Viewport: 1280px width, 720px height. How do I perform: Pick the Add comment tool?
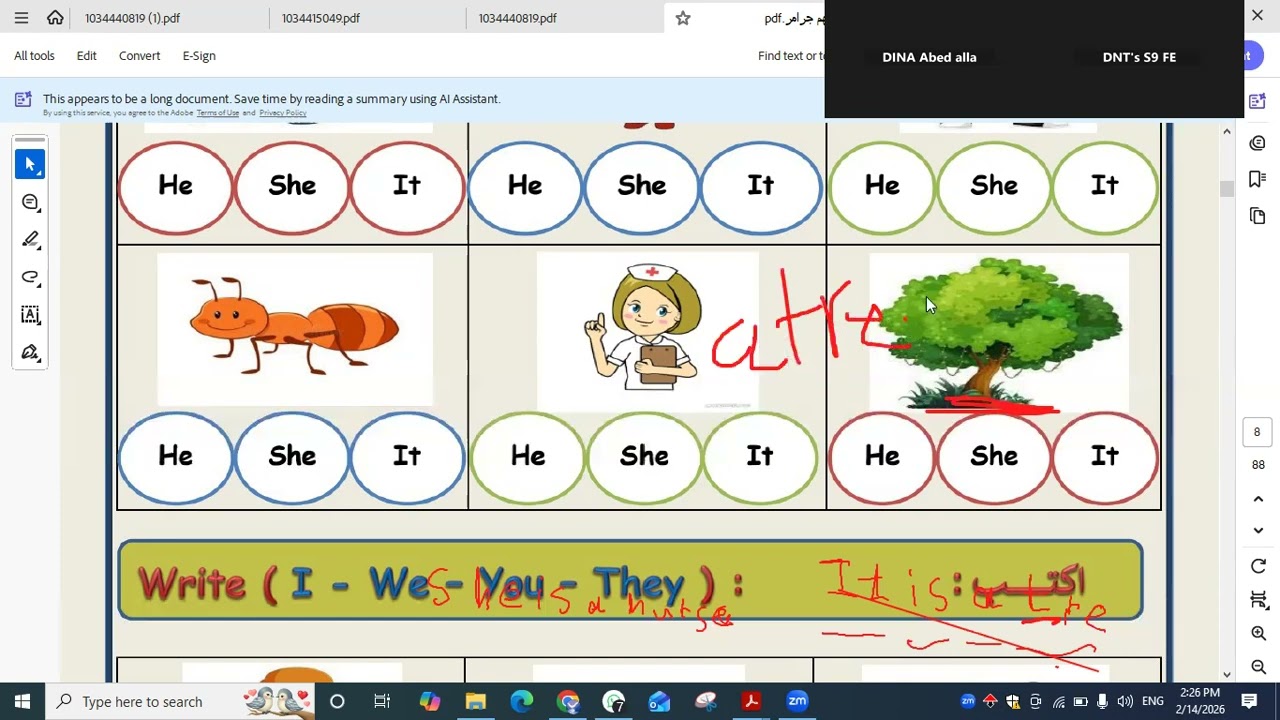click(x=30, y=202)
